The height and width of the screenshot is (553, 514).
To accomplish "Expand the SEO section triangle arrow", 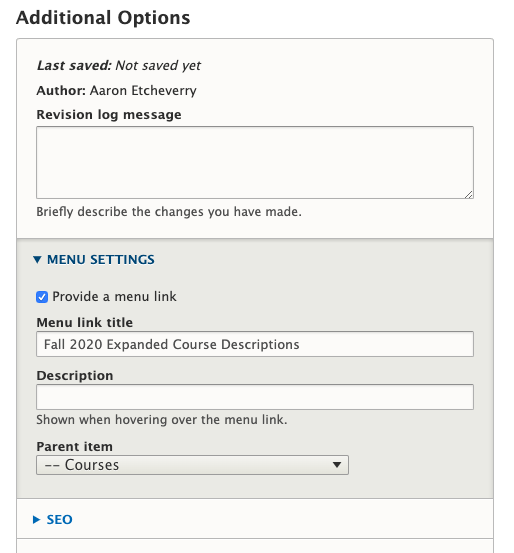I will [x=36, y=520].
